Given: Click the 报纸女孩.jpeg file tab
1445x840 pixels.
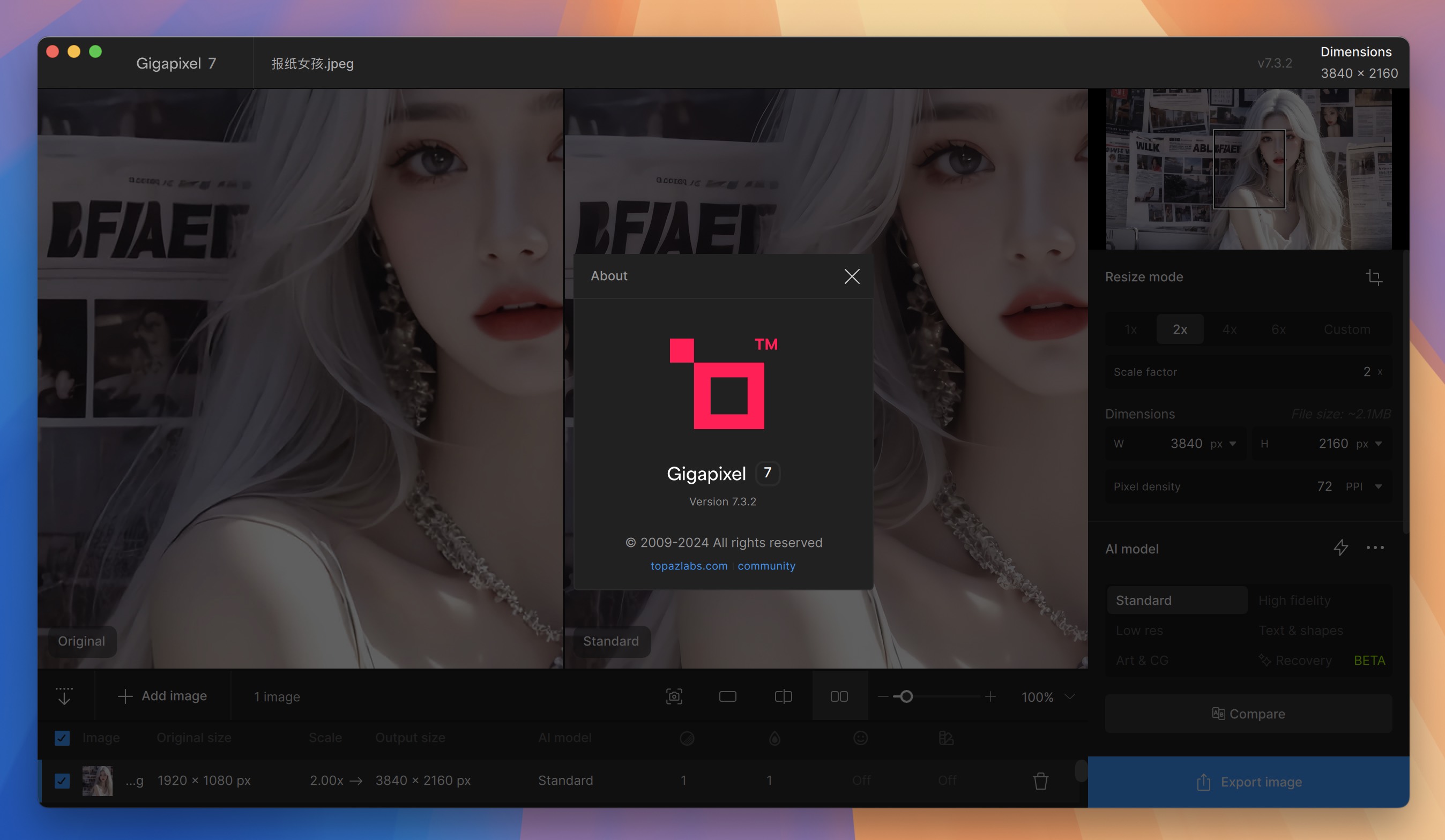Looking at the screenshot, I should pyautogui.click(x=312, y=63).
